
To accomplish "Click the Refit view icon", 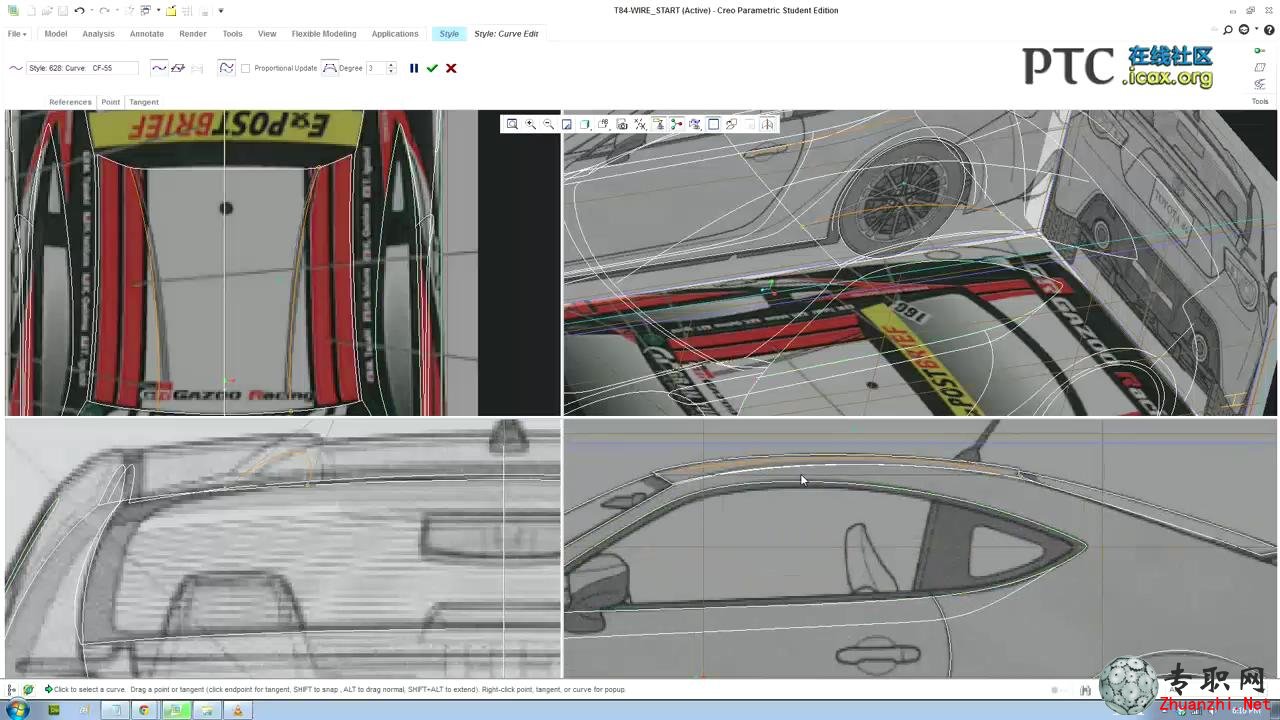I will (x=512, y=124).
